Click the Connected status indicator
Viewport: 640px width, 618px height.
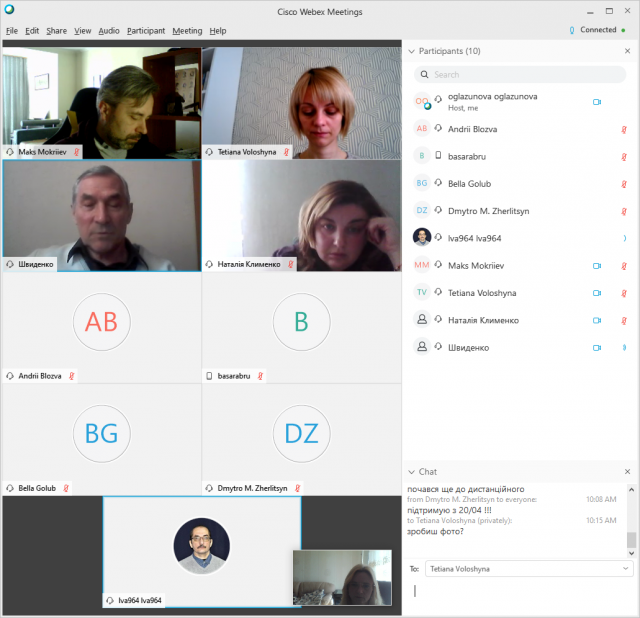pos(597,30)
